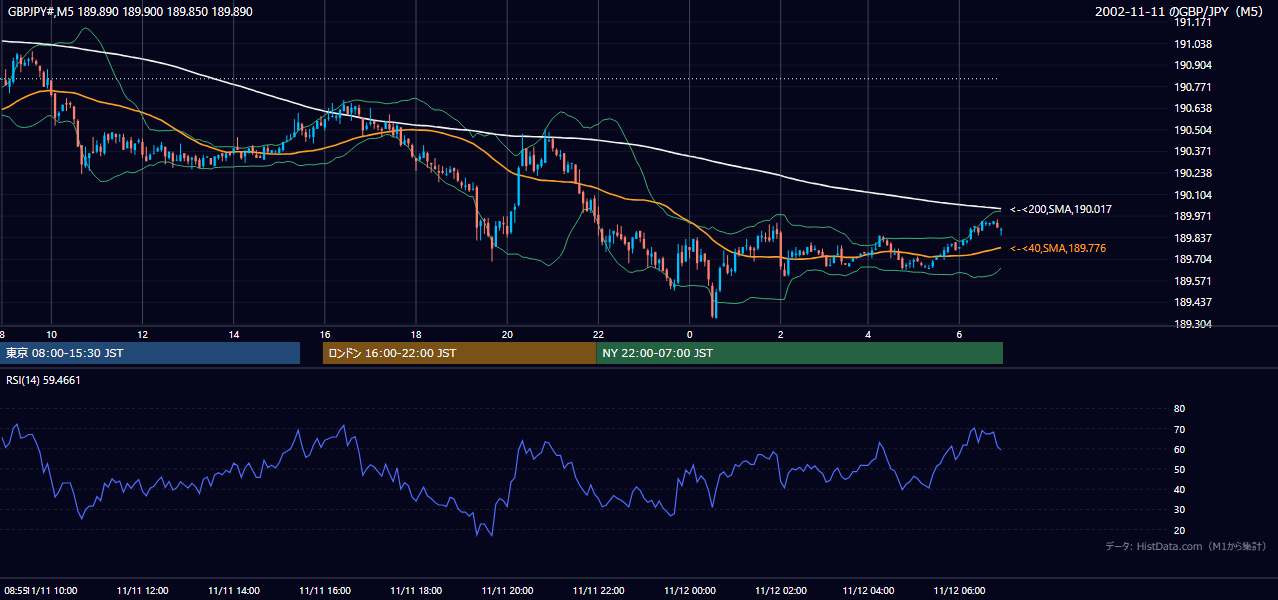Click the 2002-11-11 GBP/JPY (M5) title
Screen dimensions: 1278x600
click(x=1181, y=11)
